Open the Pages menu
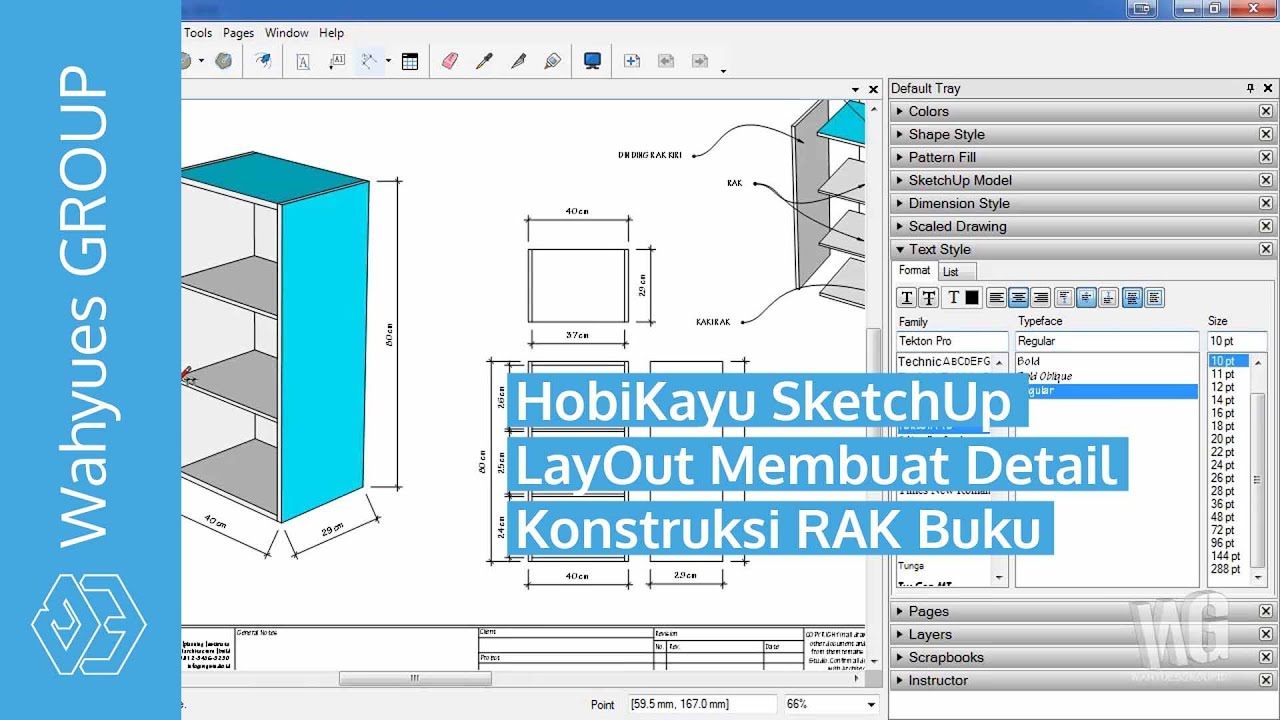Viewport: 1280px width, 720px height. 238,33
